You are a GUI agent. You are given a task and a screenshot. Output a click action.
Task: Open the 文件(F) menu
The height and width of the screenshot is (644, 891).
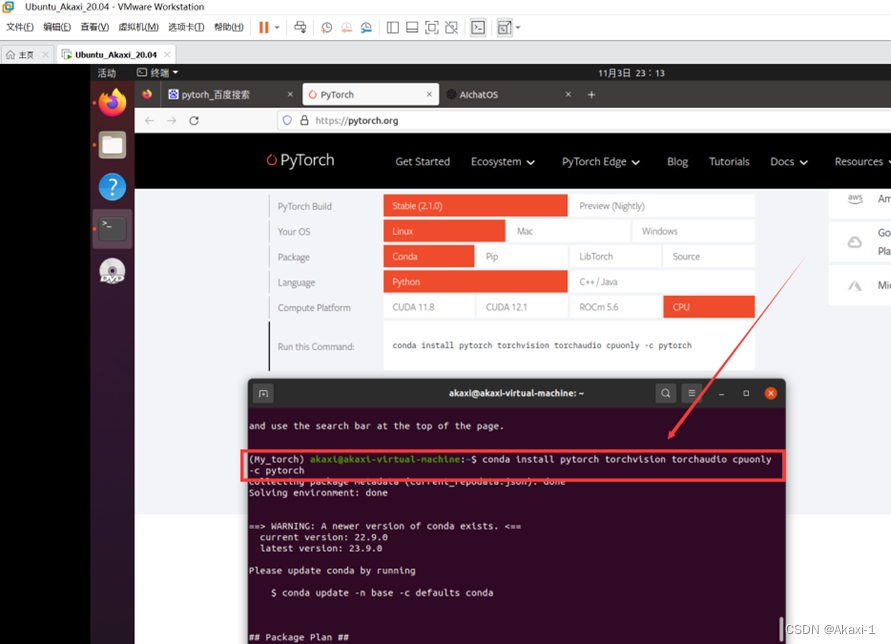click(x=20, y=27)
